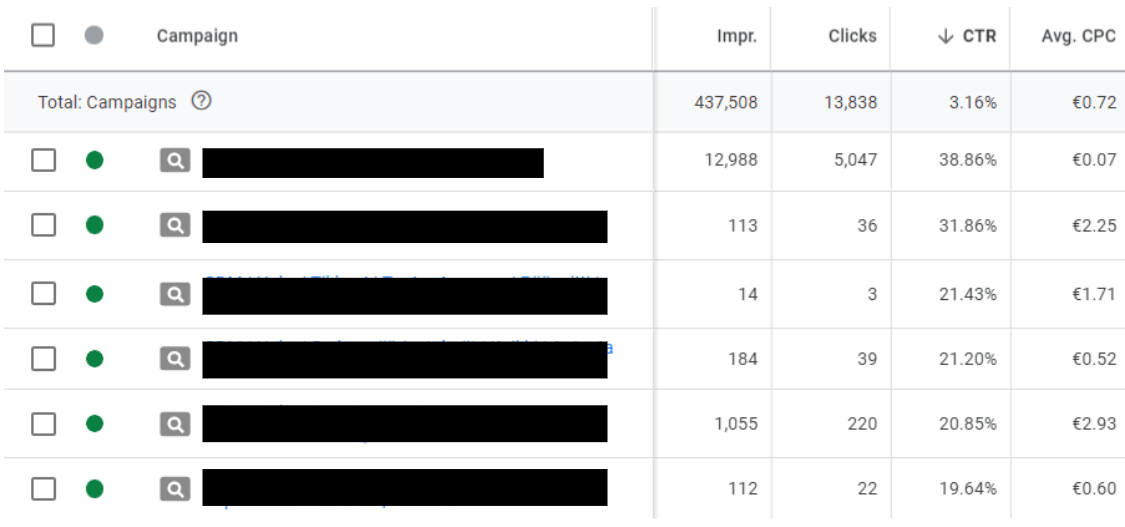The height and width of the screenshot is (527, 1125).
Task: Click the Avg. CPC column header
Action: coord(1078,37)
